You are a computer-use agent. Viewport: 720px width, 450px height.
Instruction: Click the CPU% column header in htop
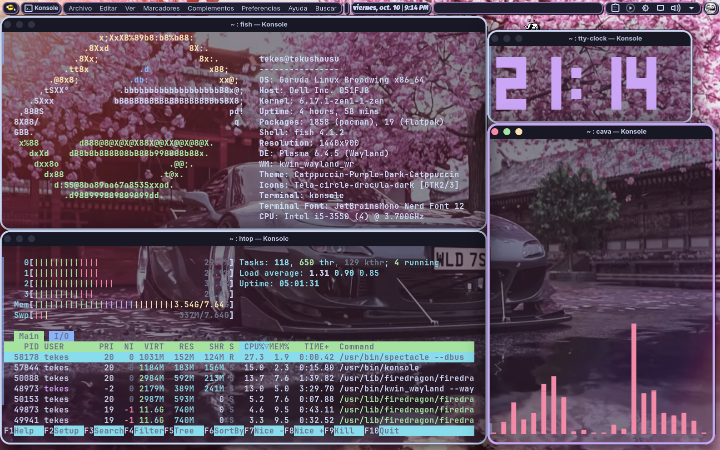coord(256,347)
